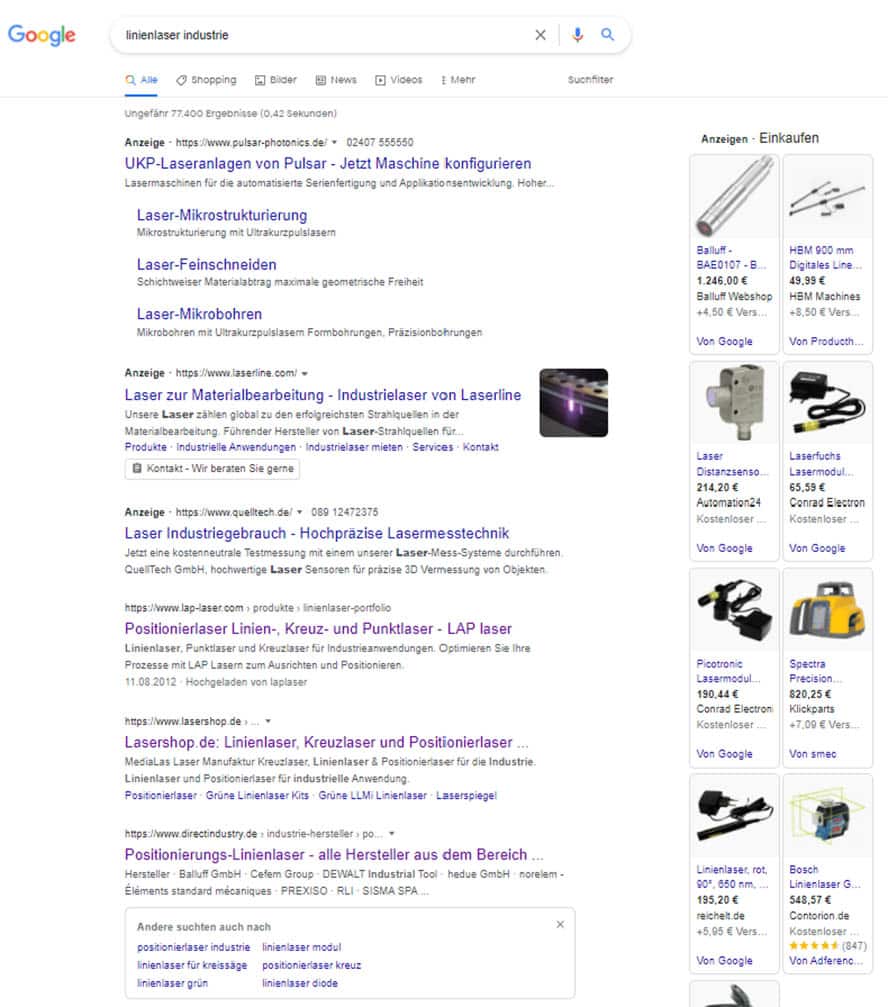Open Laserline Produkte sitelink

point(146,447)
